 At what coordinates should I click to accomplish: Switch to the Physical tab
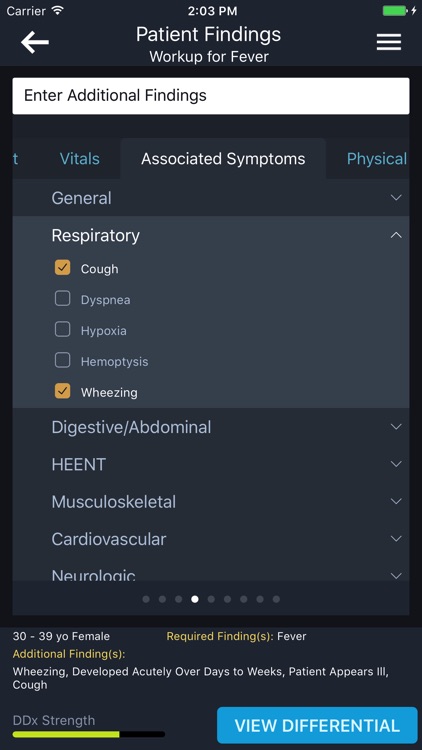click(377, 159)
